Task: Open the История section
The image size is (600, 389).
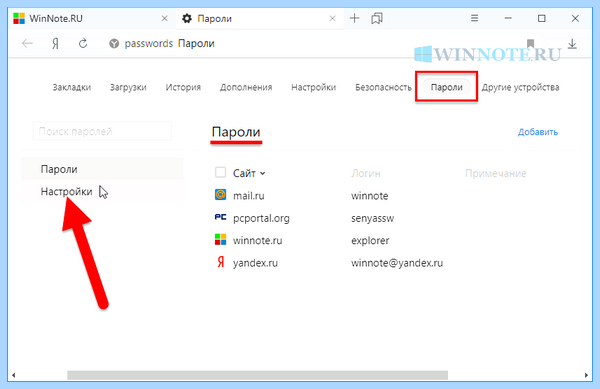Action: (183, 87)
